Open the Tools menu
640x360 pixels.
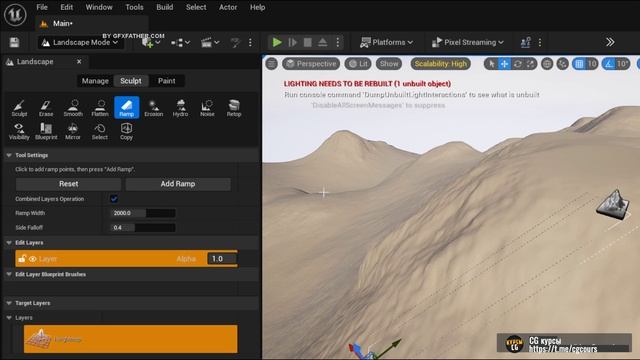click(x=134, y=7)
